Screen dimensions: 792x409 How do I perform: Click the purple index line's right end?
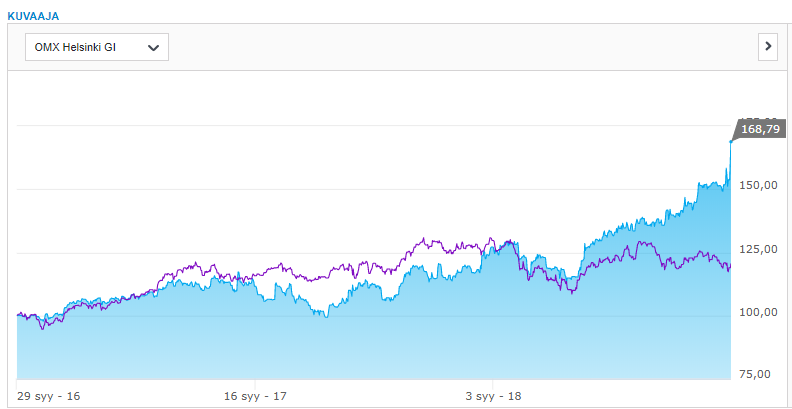730,265
